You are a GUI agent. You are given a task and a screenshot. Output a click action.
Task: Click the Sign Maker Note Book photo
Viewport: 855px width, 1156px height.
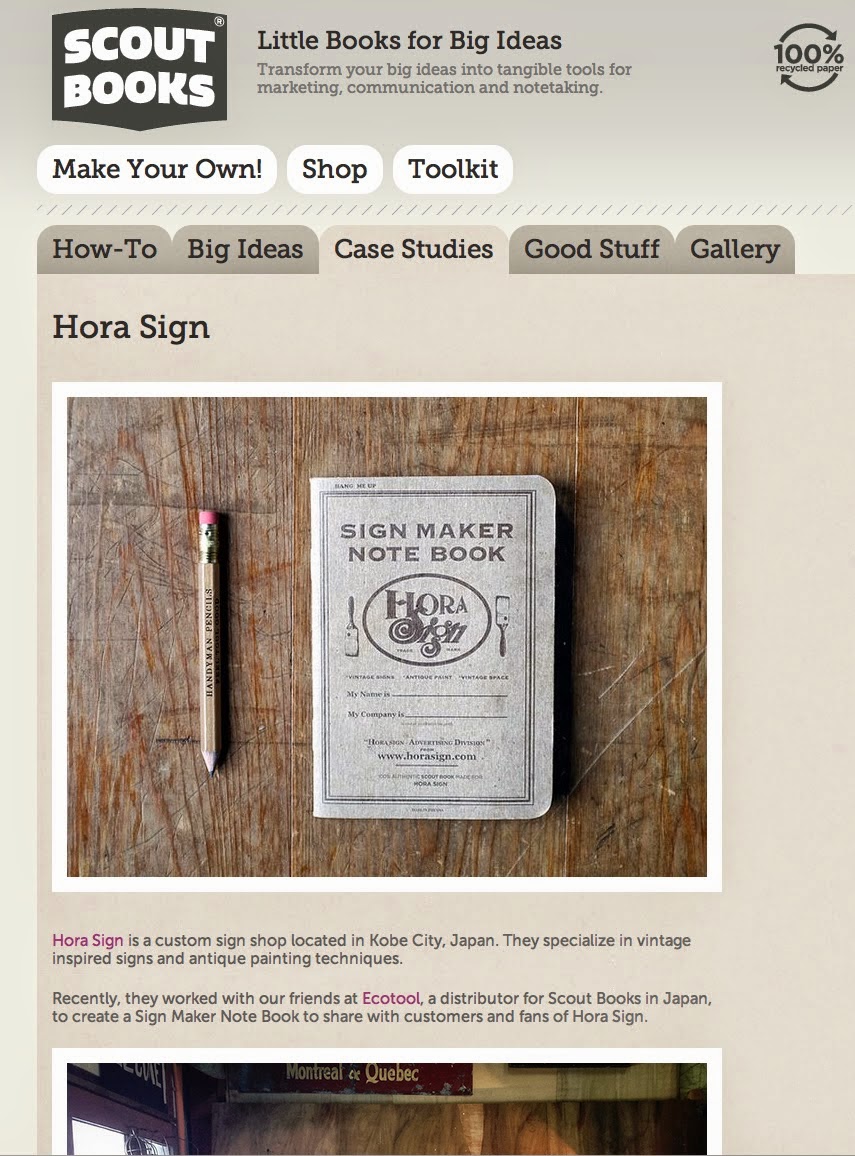387,637
